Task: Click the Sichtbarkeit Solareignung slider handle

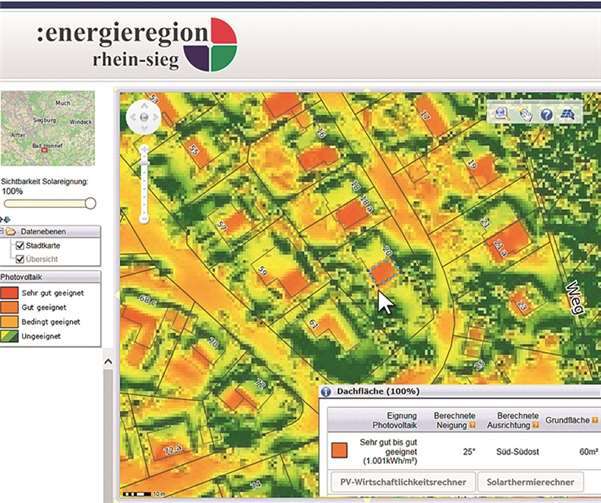Action: point(90,203)
